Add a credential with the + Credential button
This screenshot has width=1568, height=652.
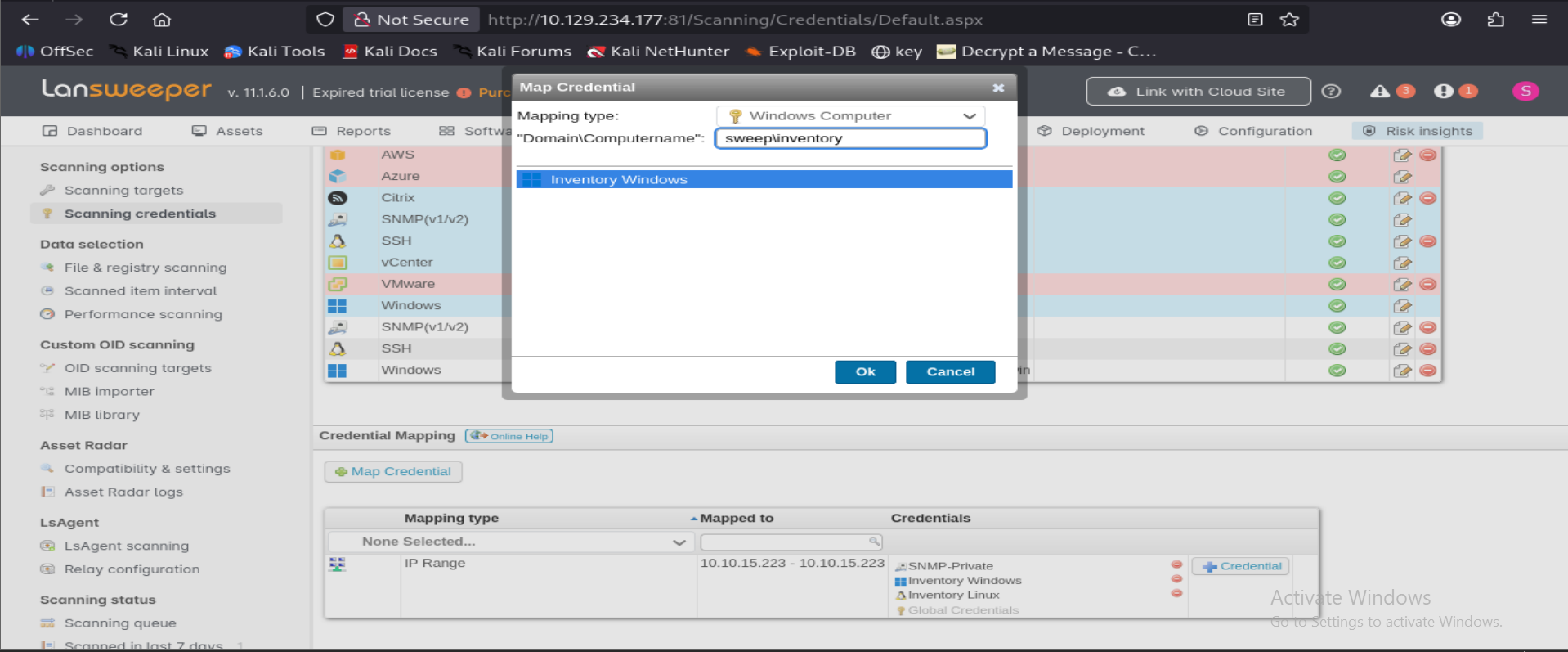pyautogui.click(x=1241, y=566)
